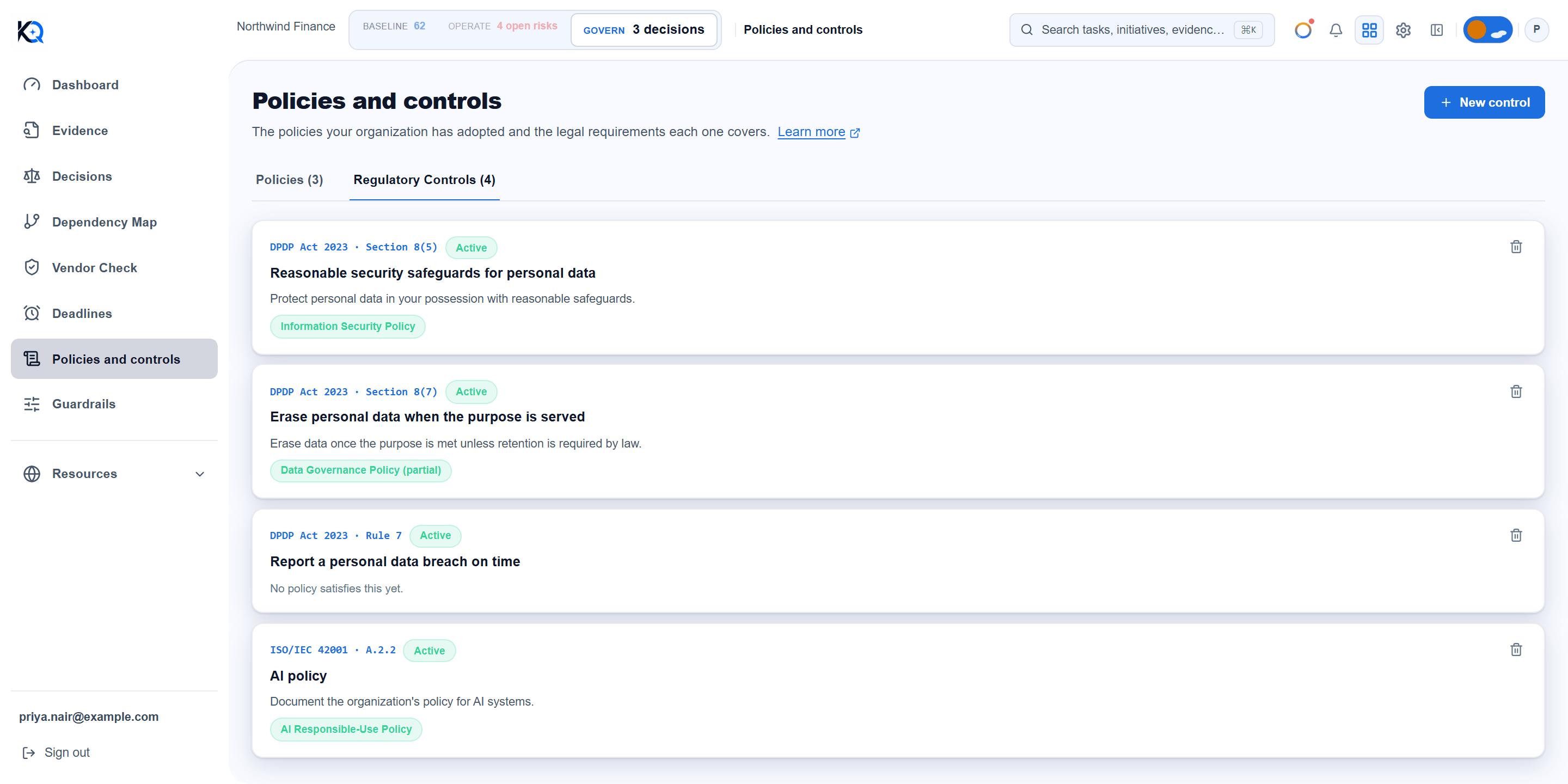1568x784 pixels.
Task: Go to Evidence page
Action: pos(114,130)
